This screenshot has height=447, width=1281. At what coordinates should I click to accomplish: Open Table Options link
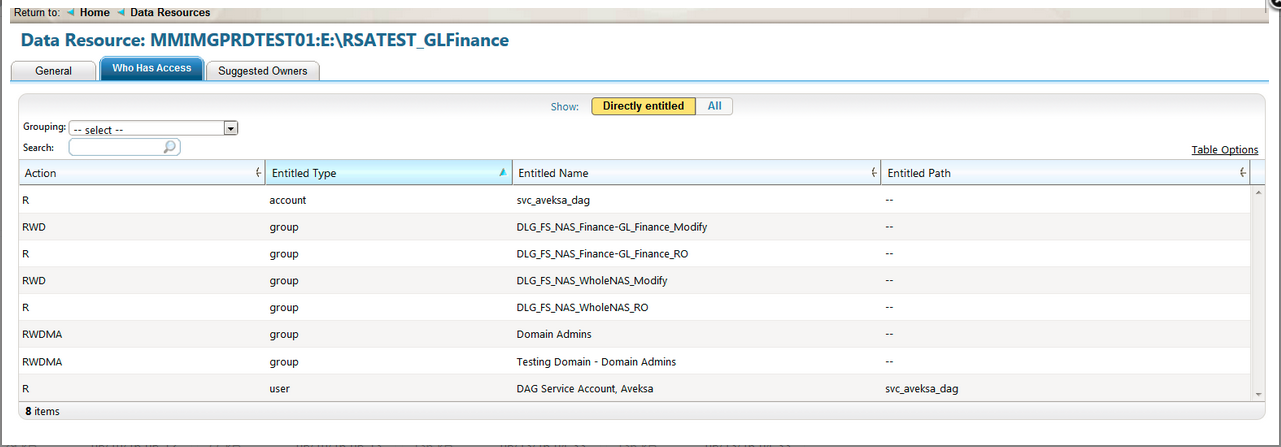[1224, 150]
